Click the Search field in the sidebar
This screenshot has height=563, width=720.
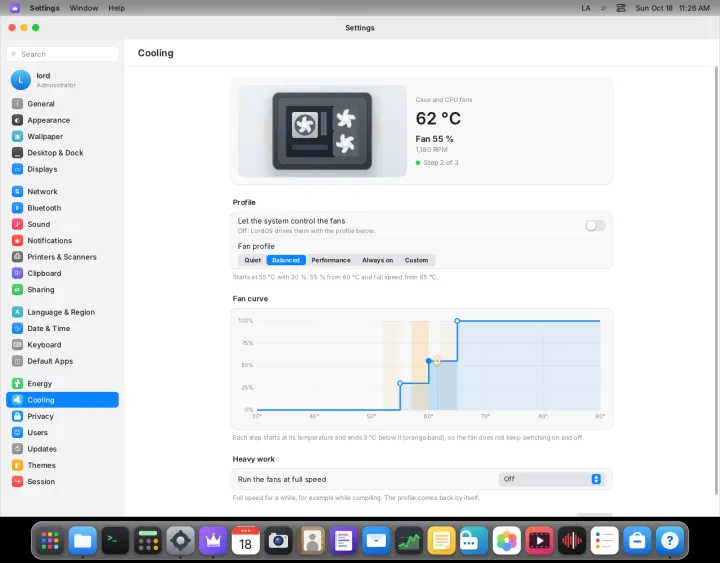62,54
